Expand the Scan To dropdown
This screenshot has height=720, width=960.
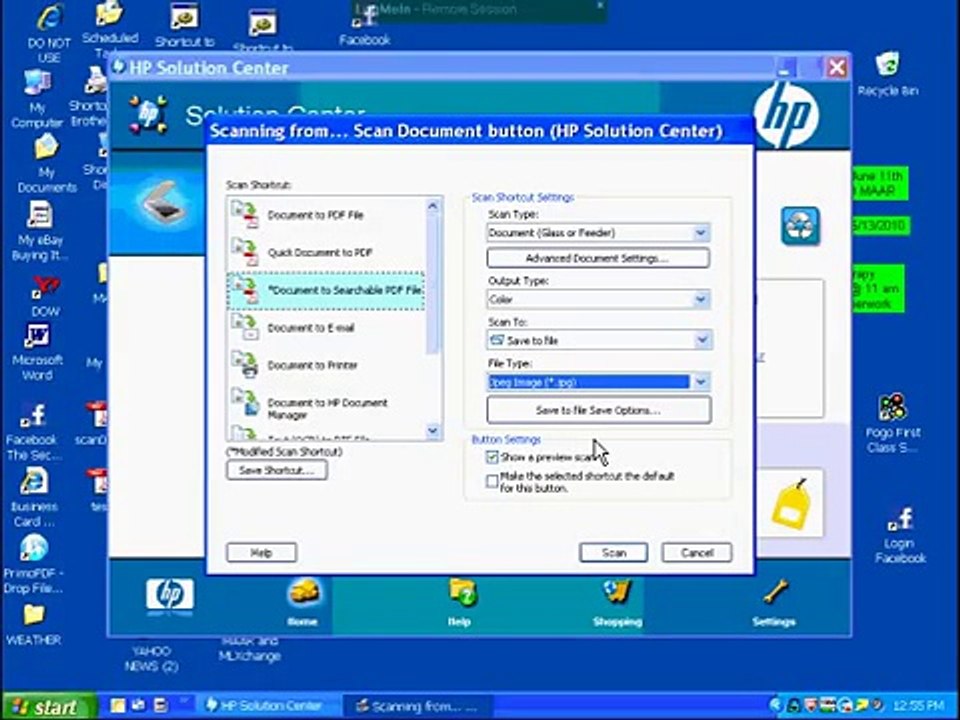[702, 340]
